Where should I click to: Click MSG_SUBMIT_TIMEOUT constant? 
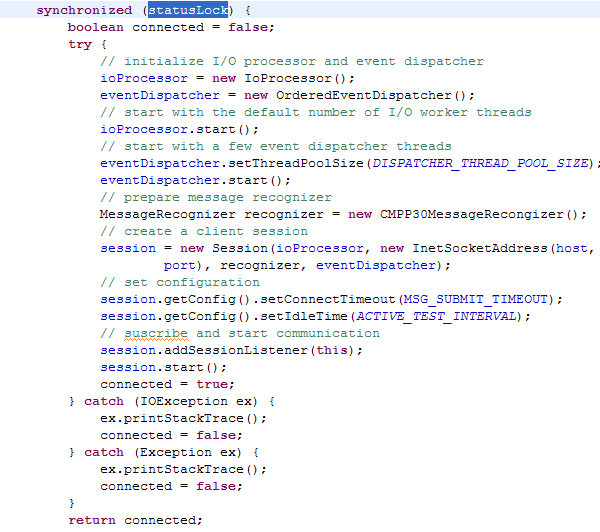point(476,299)
